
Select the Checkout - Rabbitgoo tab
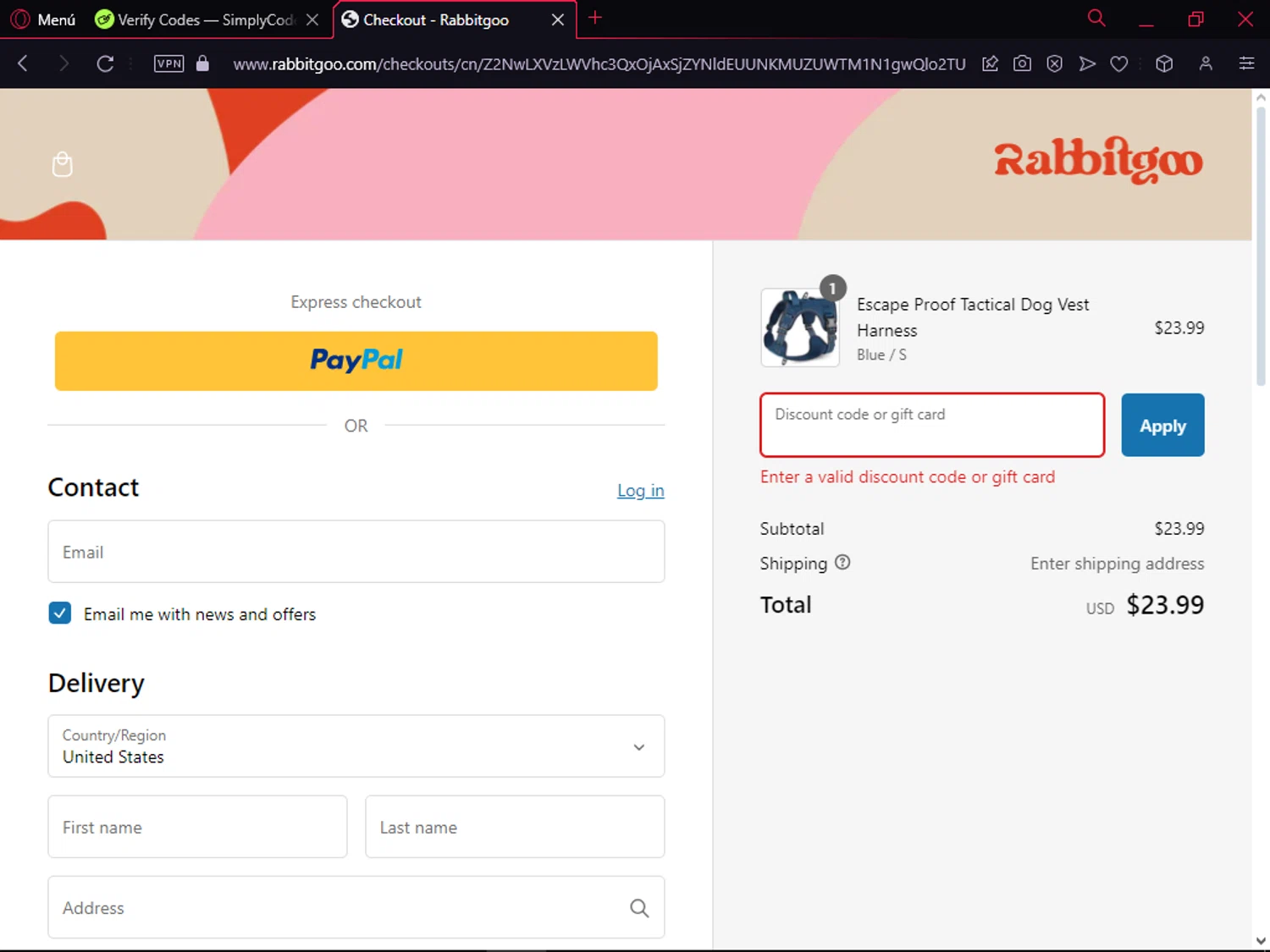(x=437, y=19)
